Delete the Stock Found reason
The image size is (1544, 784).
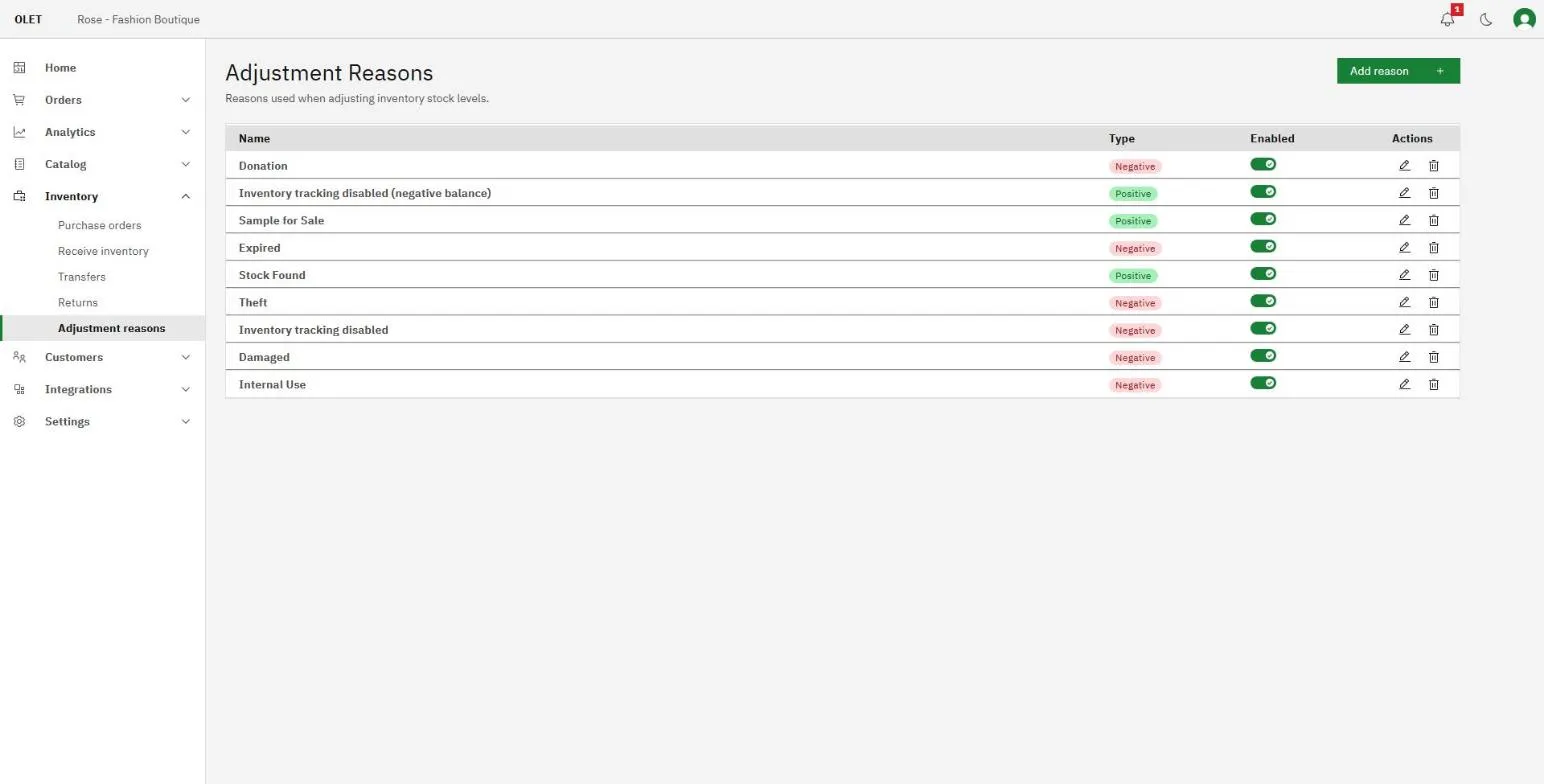[1433, 275]
